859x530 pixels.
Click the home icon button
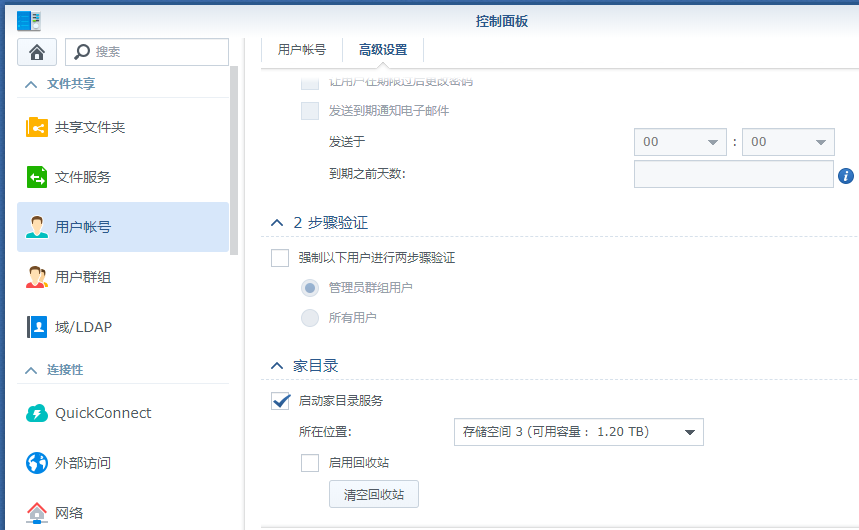pyautogui.click(x=37, y=52)
